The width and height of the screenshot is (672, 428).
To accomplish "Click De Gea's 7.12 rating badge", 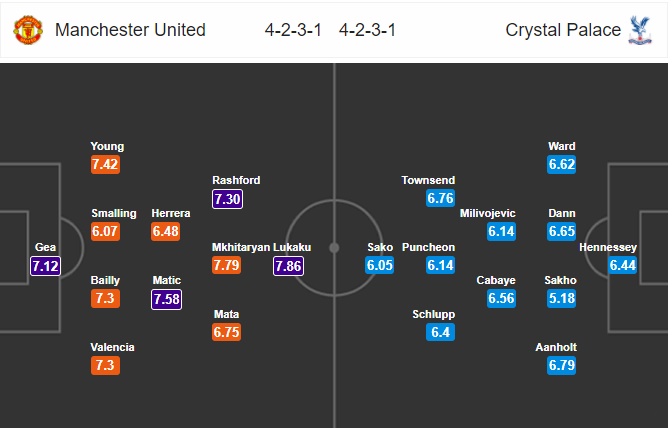I will tap(47, 265).
